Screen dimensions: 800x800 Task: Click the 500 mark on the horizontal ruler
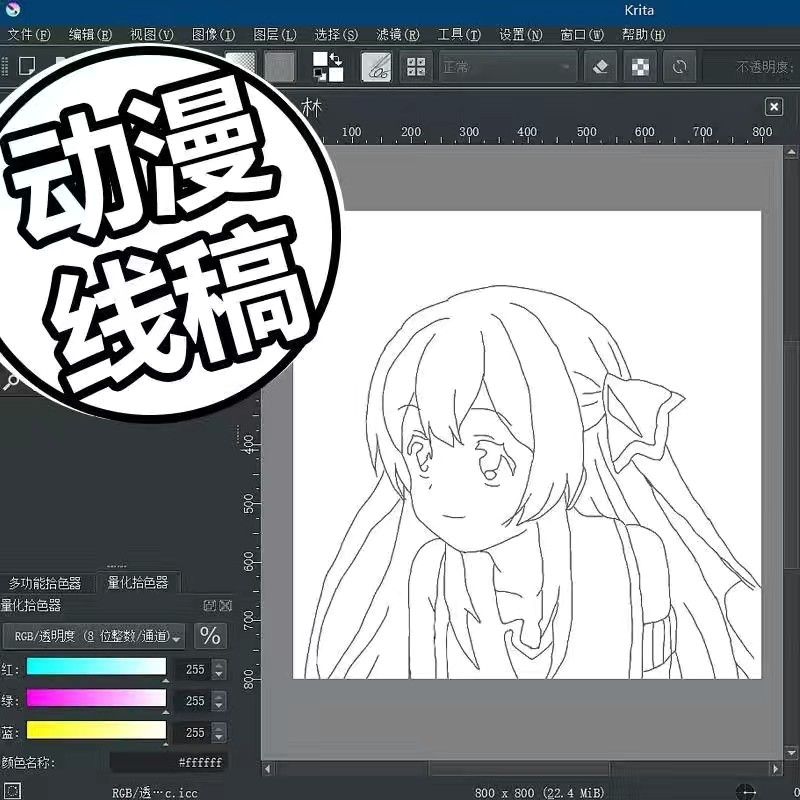[x=586, y=132]
